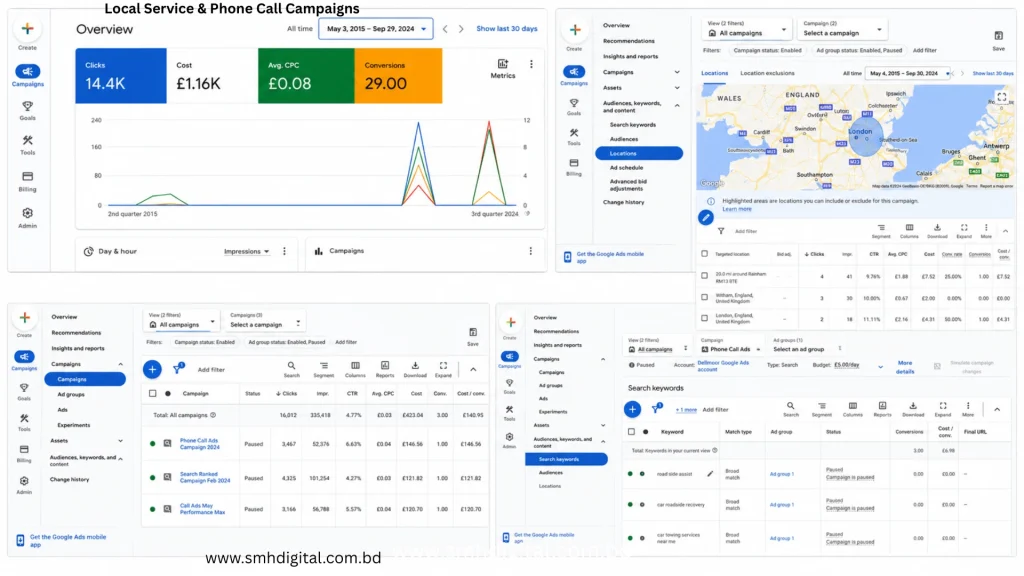Click Show last 30 days in Overview dashboard
Viewport: 1024px width, 576px height.
(507, 29)
